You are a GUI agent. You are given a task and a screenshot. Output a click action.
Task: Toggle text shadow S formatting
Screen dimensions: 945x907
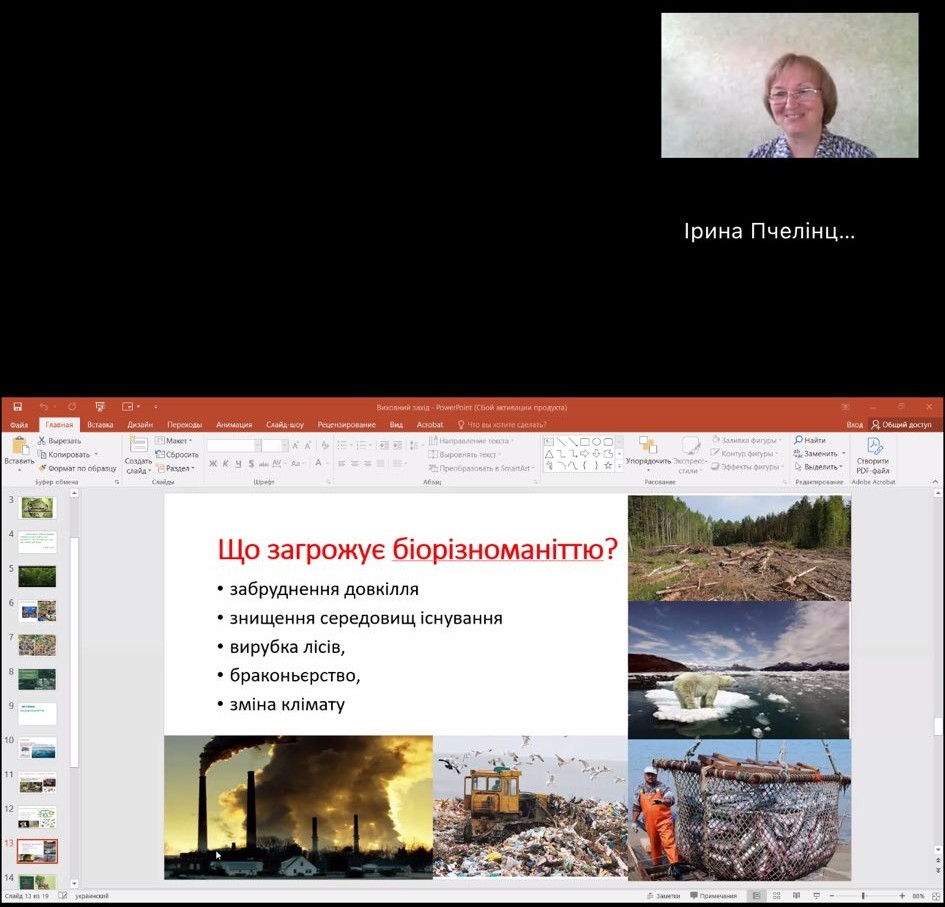[251, 463]
